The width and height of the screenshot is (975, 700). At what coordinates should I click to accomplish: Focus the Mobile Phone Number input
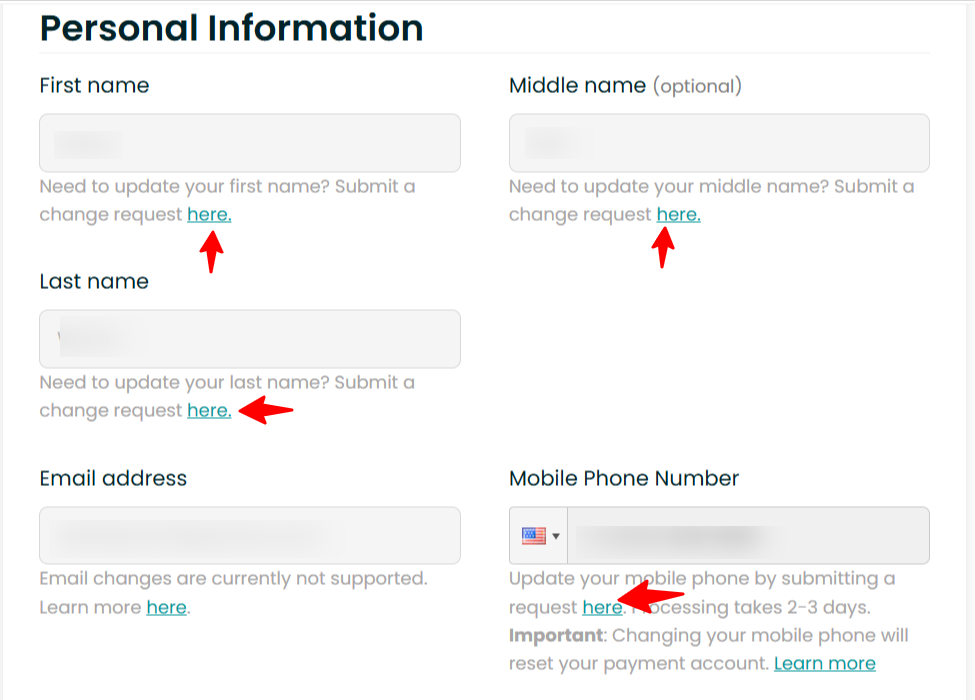click(x=748, y=536)
